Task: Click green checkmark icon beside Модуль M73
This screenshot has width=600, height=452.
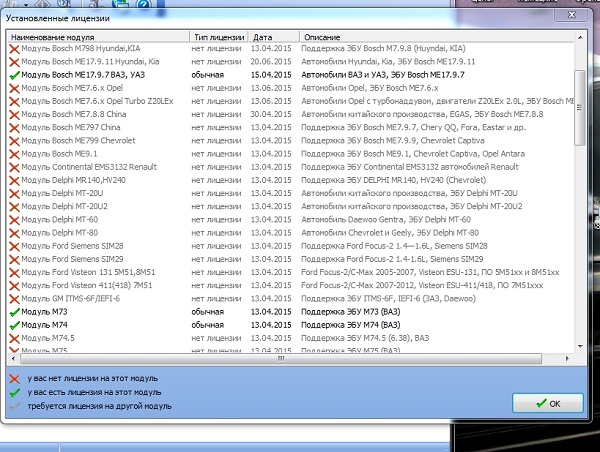Action: tap(14, 311)
